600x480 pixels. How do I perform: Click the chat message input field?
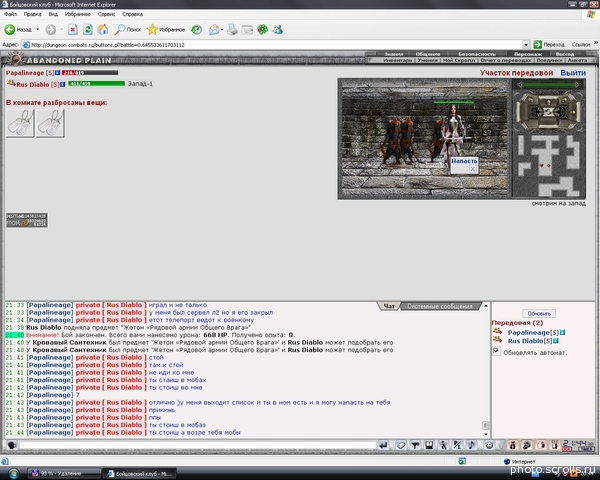(x=198, y=445)
